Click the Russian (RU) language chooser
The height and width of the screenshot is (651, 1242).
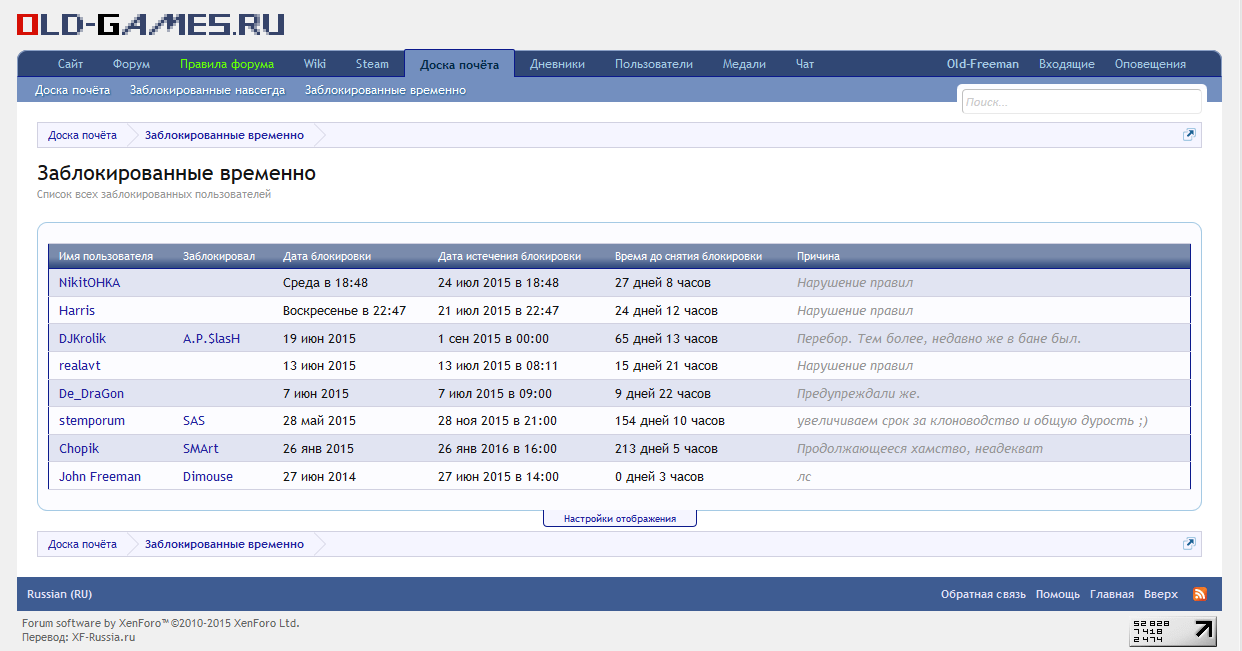click(59, 594)
